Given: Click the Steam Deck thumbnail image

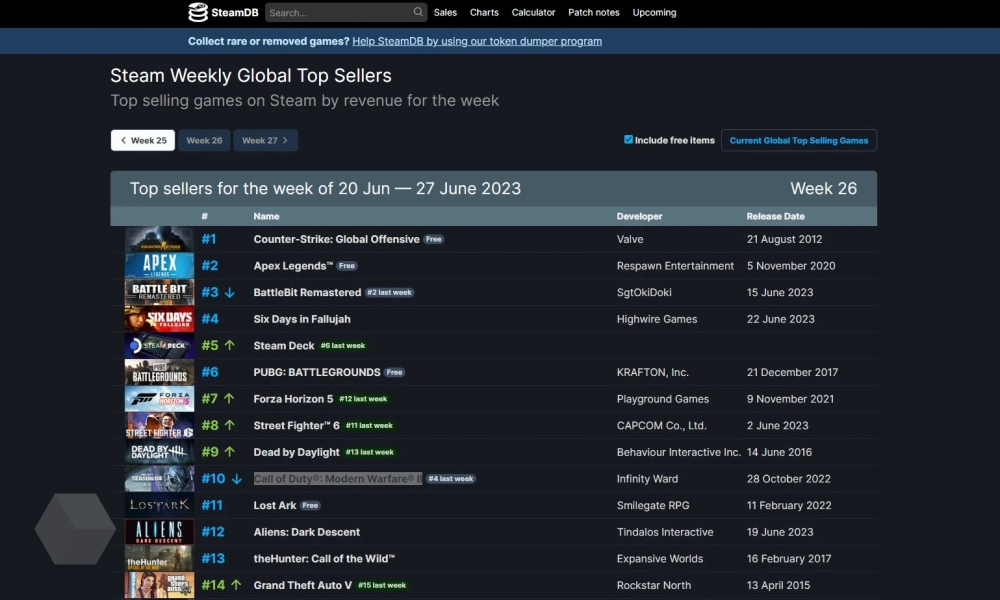Looking at the screenshot, I should tap(159, 346).
